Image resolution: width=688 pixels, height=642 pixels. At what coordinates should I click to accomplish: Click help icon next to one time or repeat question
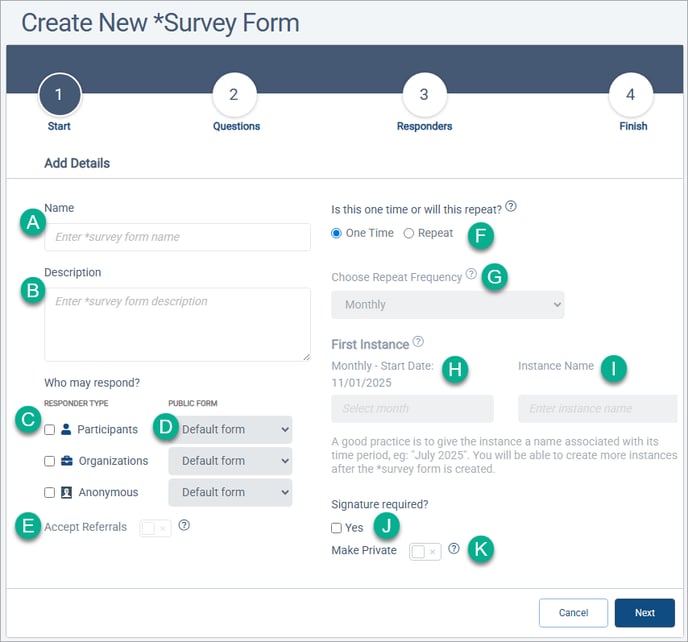pos(511,206)
